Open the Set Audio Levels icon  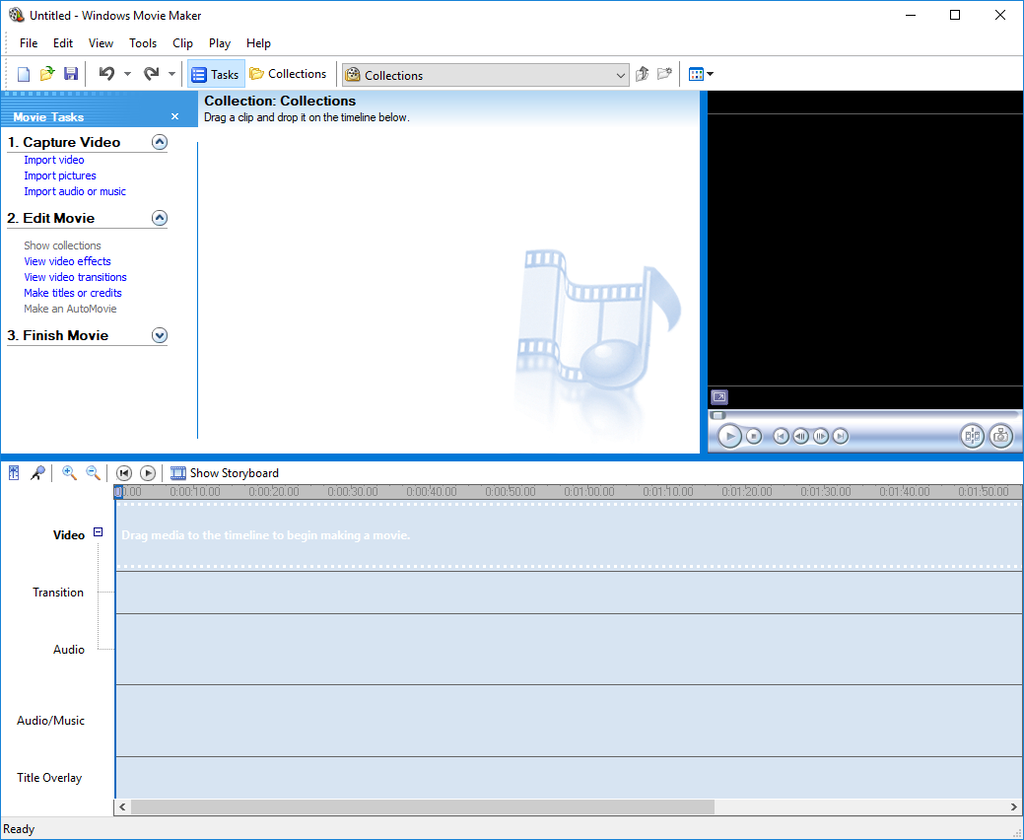[x=13, y=472]
